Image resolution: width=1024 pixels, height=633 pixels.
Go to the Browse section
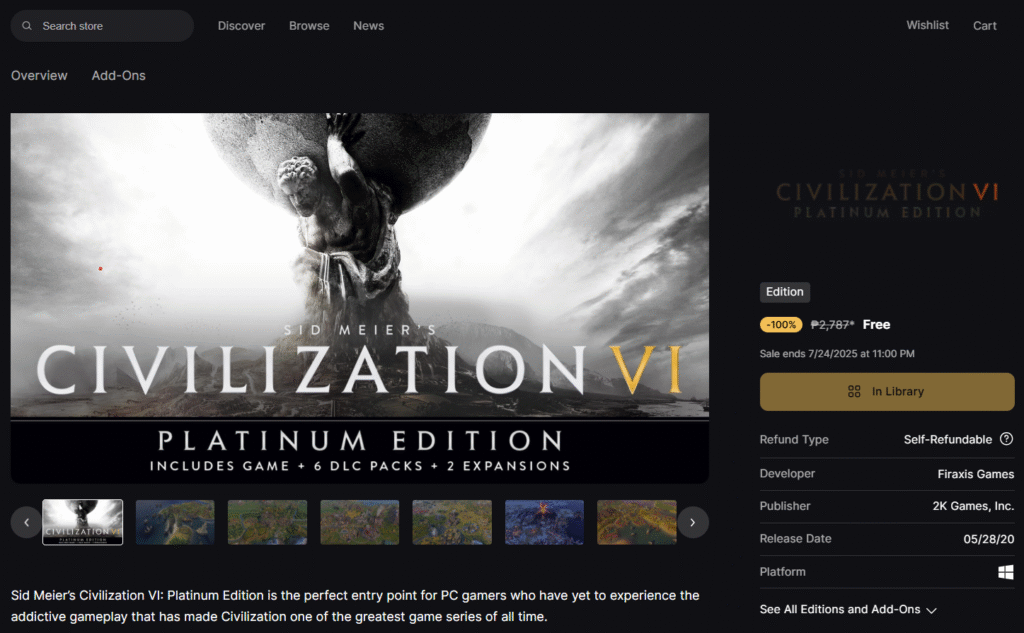(309, 26)
